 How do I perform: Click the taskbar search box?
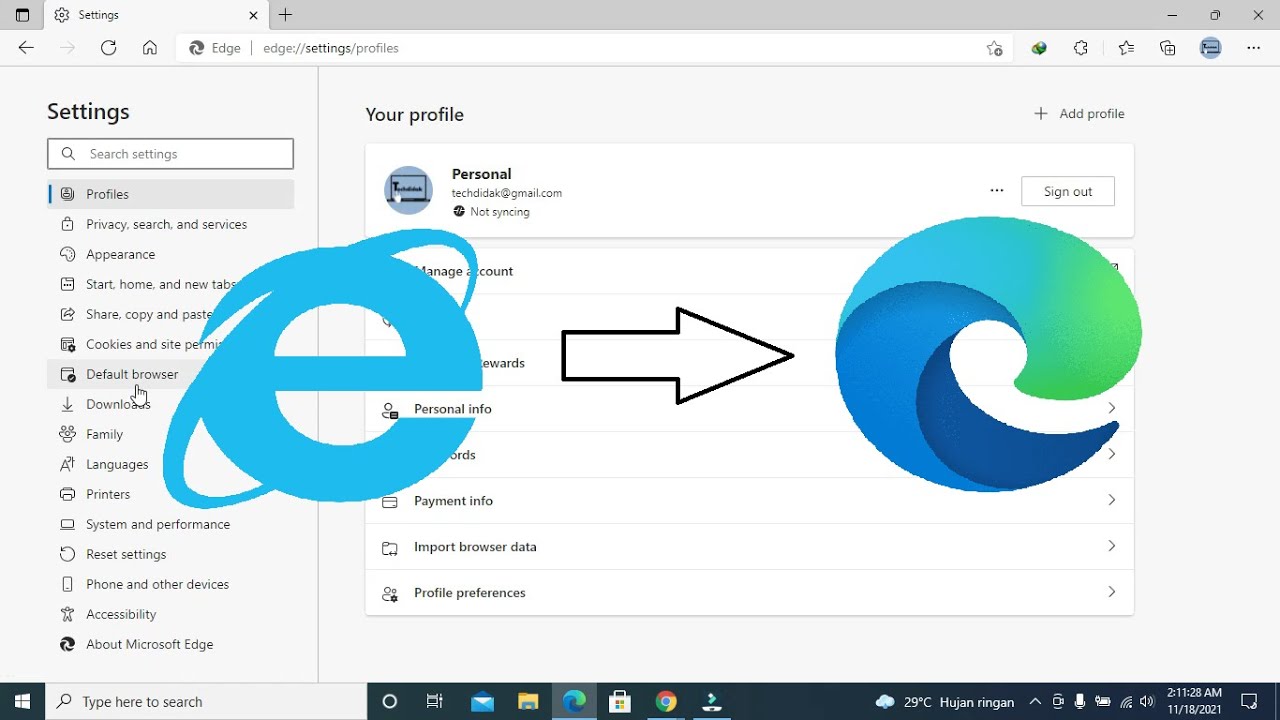pyautogui.click(x=207, y=701)
